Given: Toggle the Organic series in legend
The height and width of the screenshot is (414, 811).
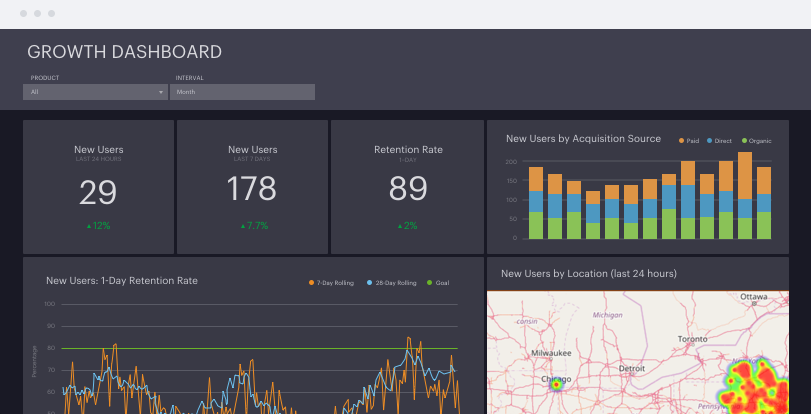Looking at the screenshot, I should (756, 141).
